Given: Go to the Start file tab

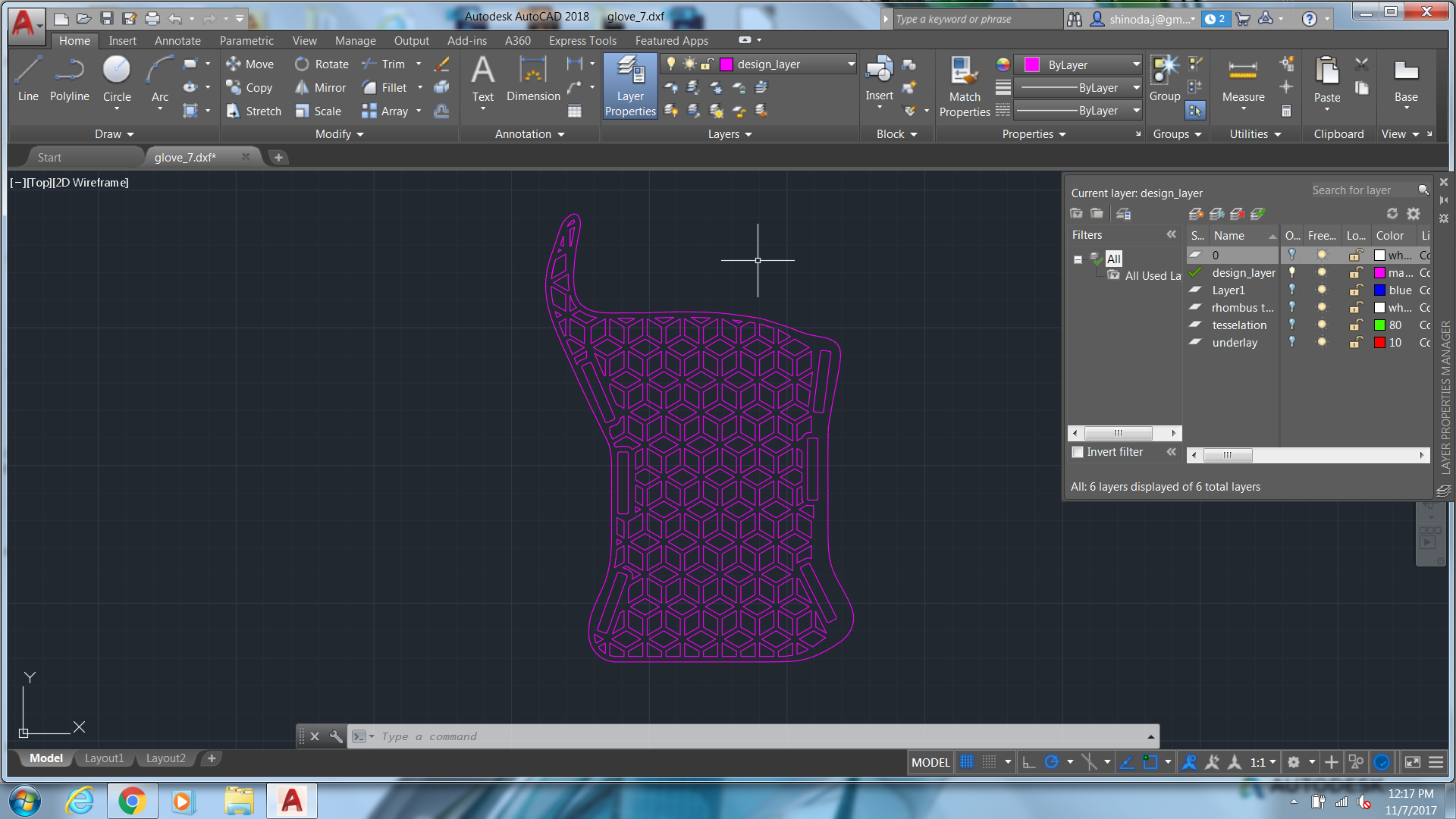Looking at the screenshot, I should 50,158.
